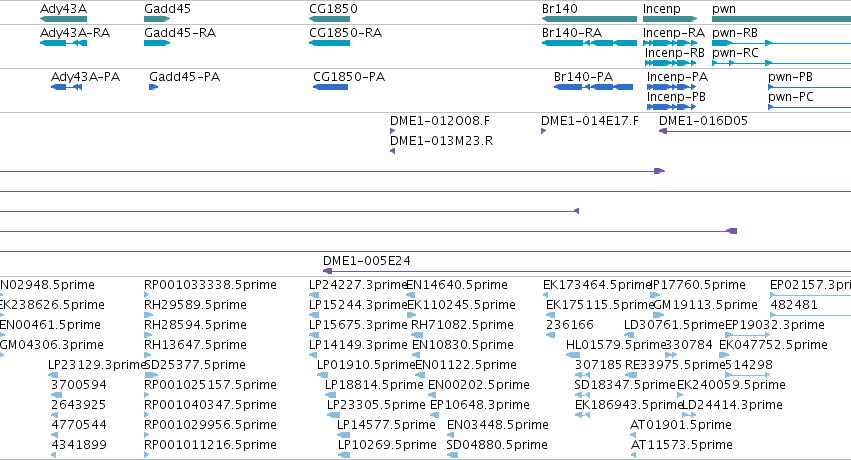Click the EN03448.5prime EST label
Screen dimensions: 851x460
click(x=498, y=425)
